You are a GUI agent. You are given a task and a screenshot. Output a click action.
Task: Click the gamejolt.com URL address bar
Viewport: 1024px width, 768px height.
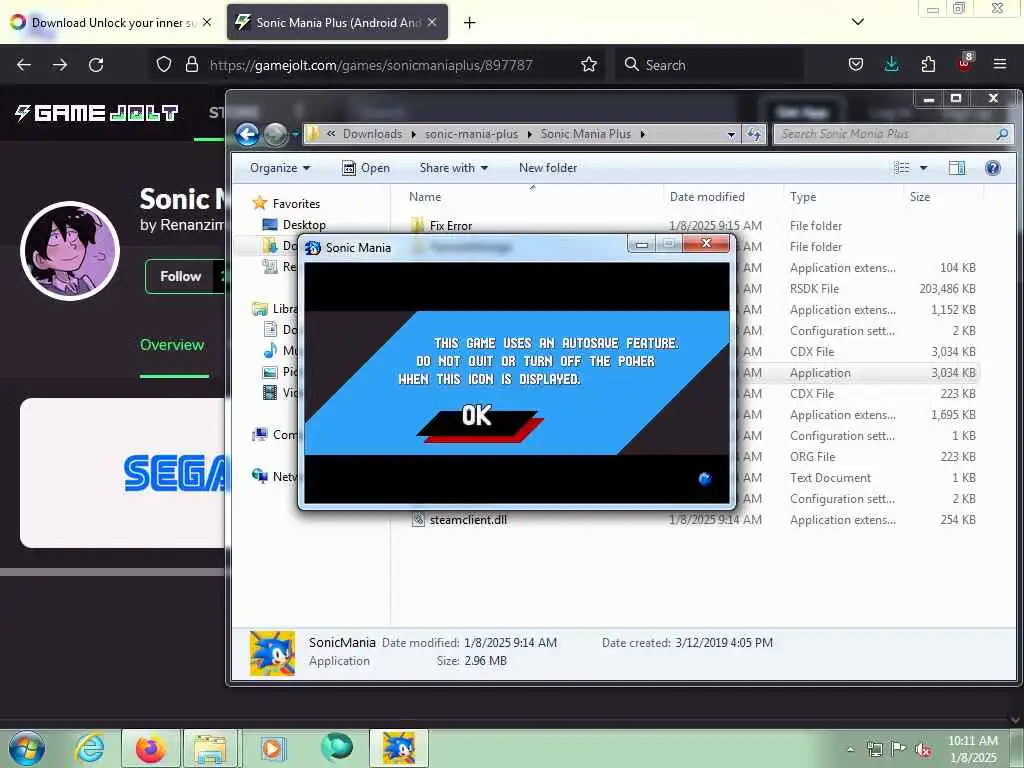(371, 65)
